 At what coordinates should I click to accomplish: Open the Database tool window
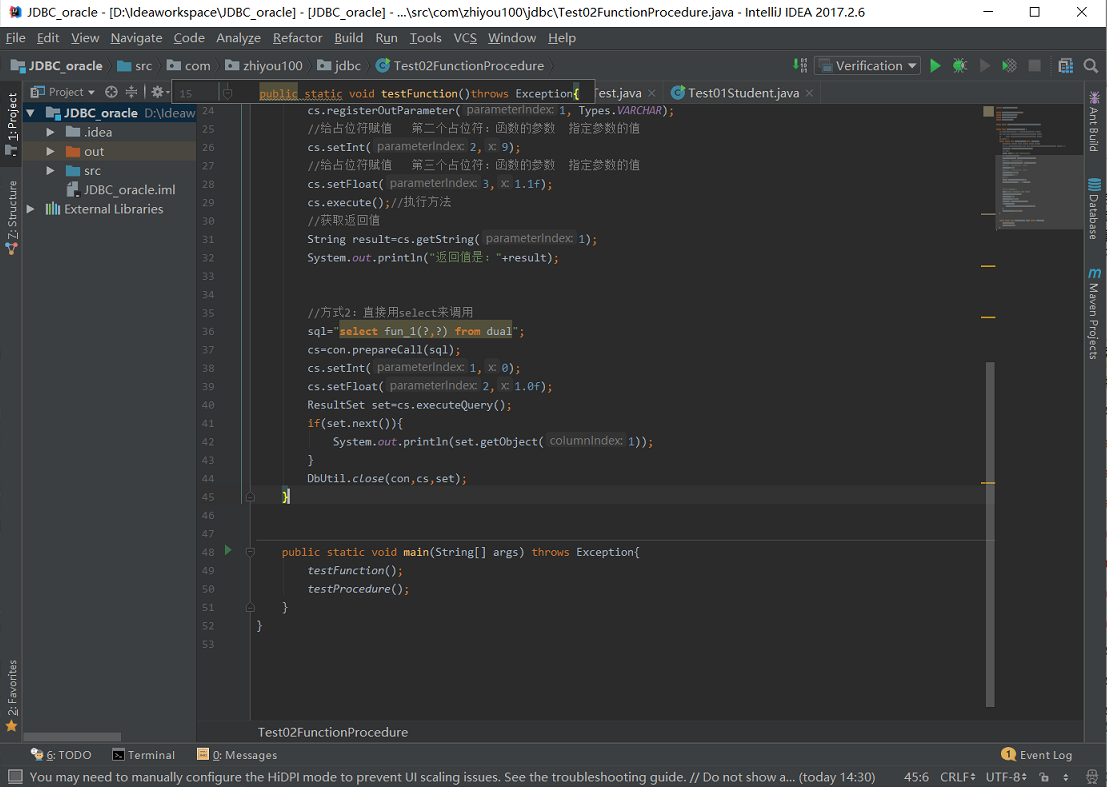tap(1094, 209)
